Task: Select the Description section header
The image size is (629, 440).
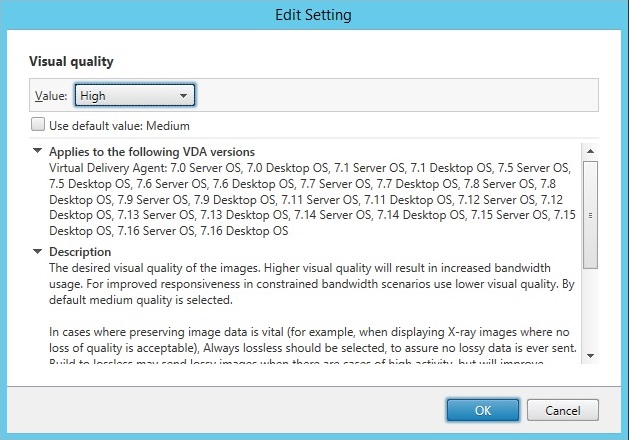Action: 80,252
